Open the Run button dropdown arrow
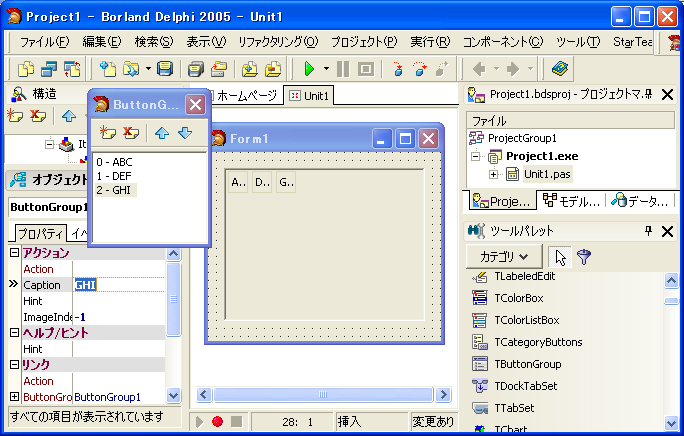 pos(326,69)
